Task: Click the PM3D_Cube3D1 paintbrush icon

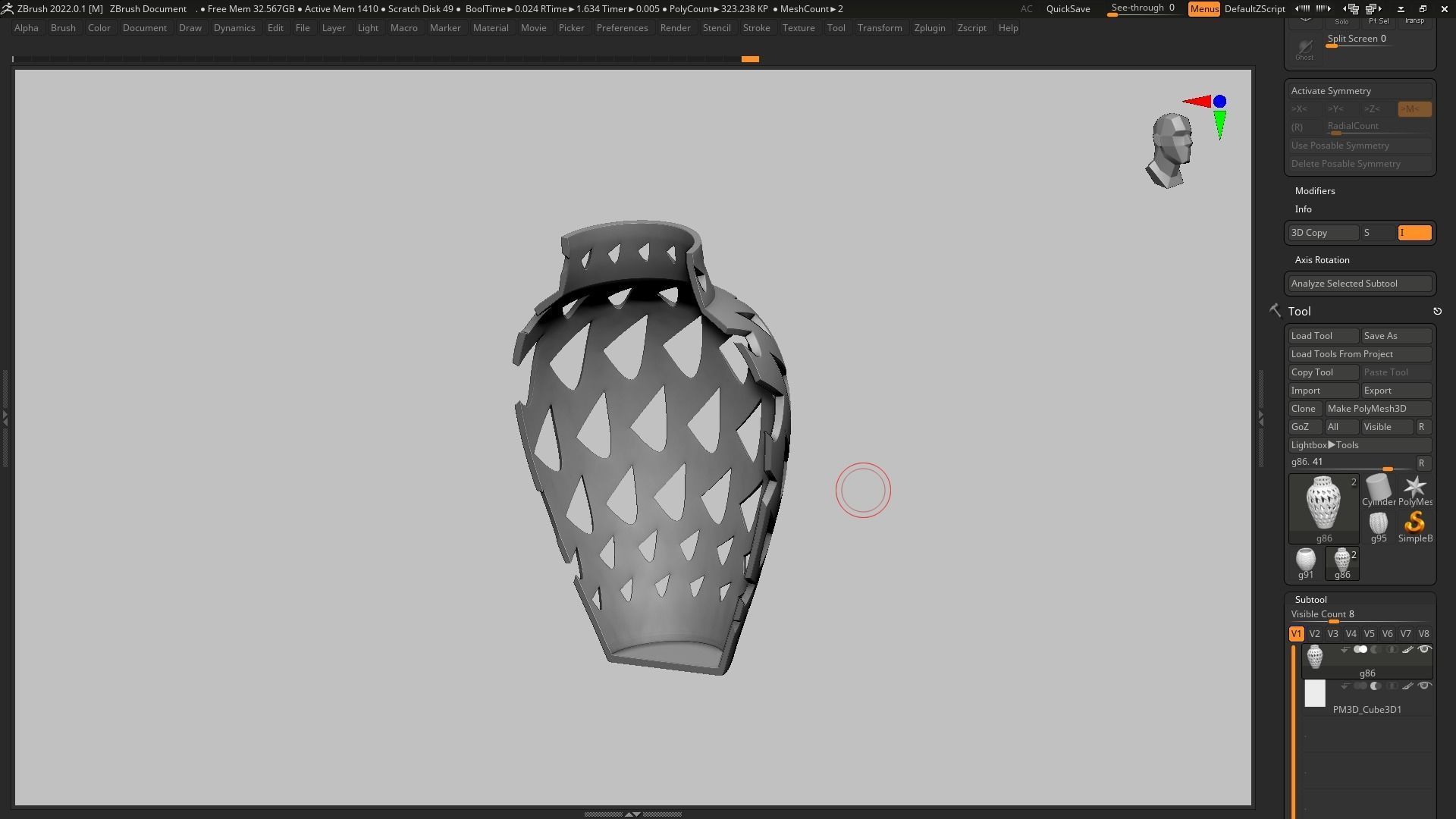Action: click(1407, 686)
